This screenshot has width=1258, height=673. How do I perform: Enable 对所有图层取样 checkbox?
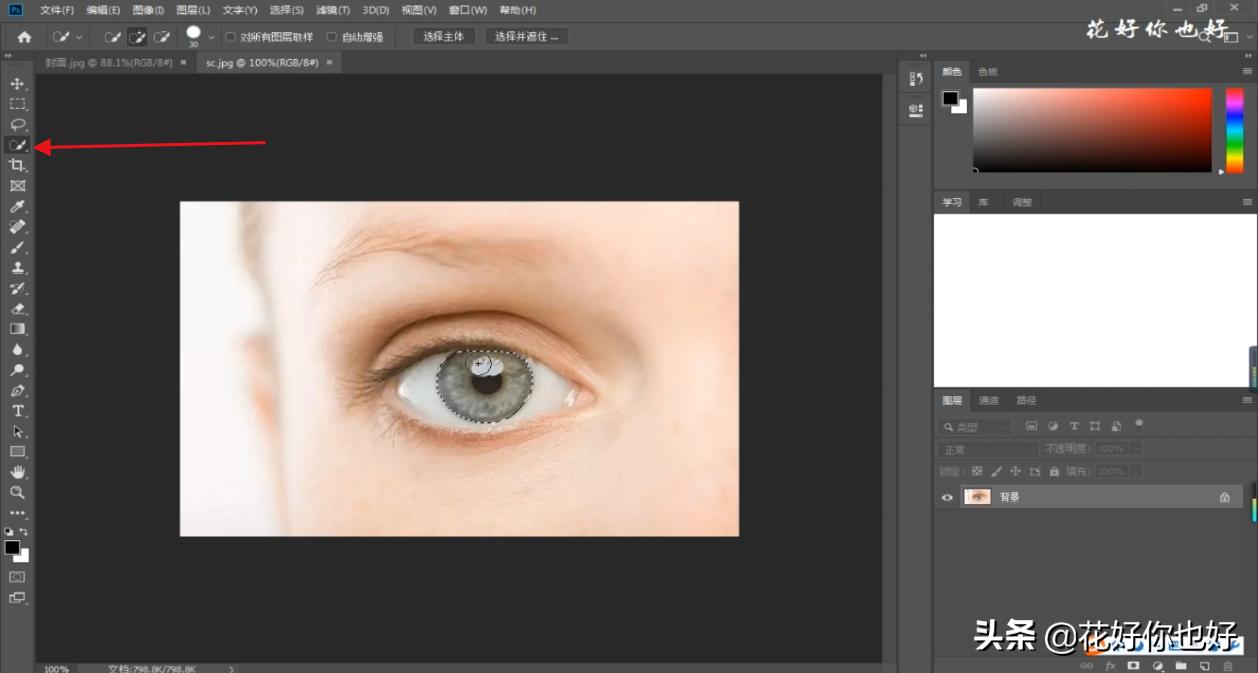click(230, 37)
